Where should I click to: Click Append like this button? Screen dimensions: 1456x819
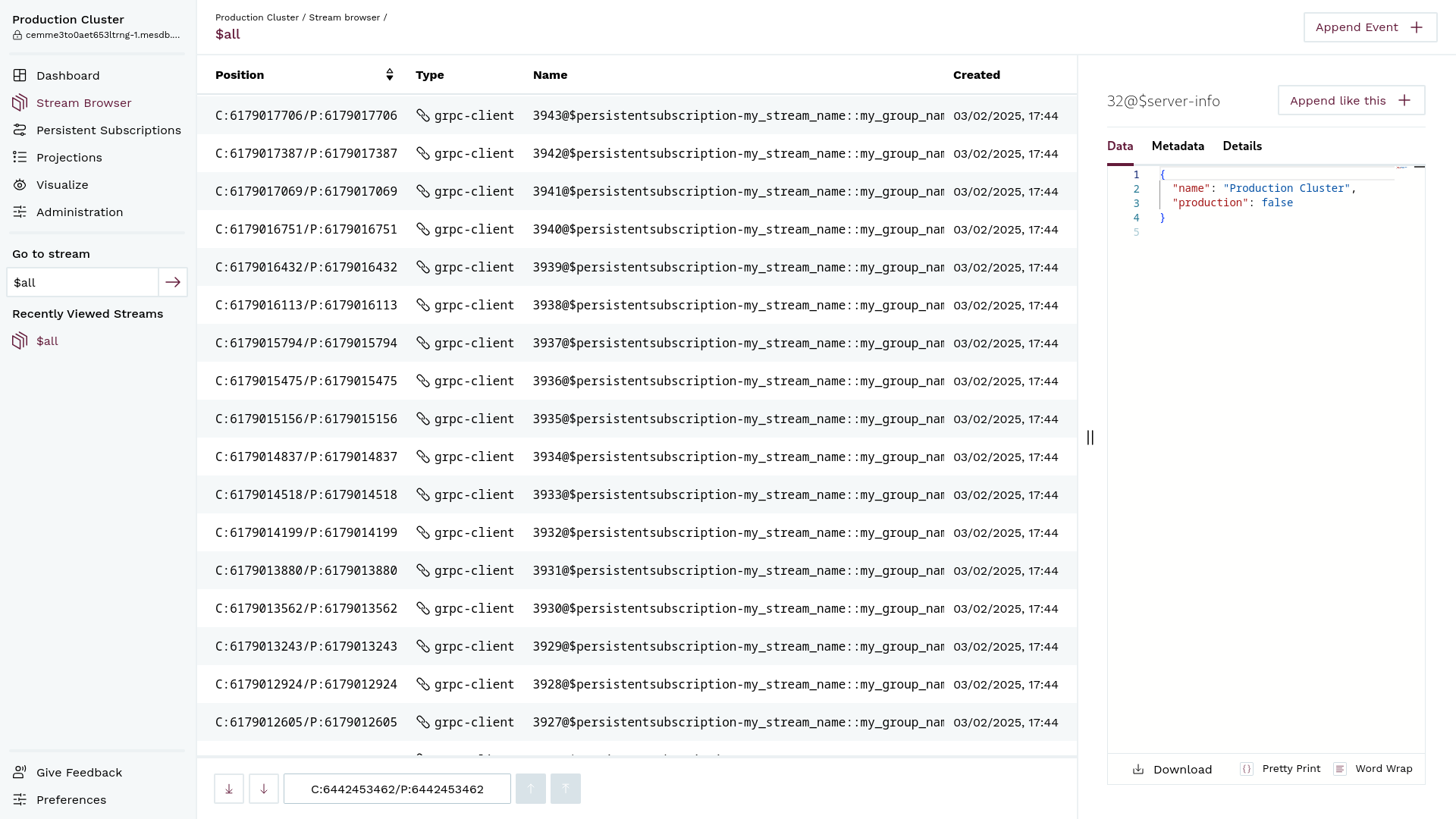coord(1351,100)
